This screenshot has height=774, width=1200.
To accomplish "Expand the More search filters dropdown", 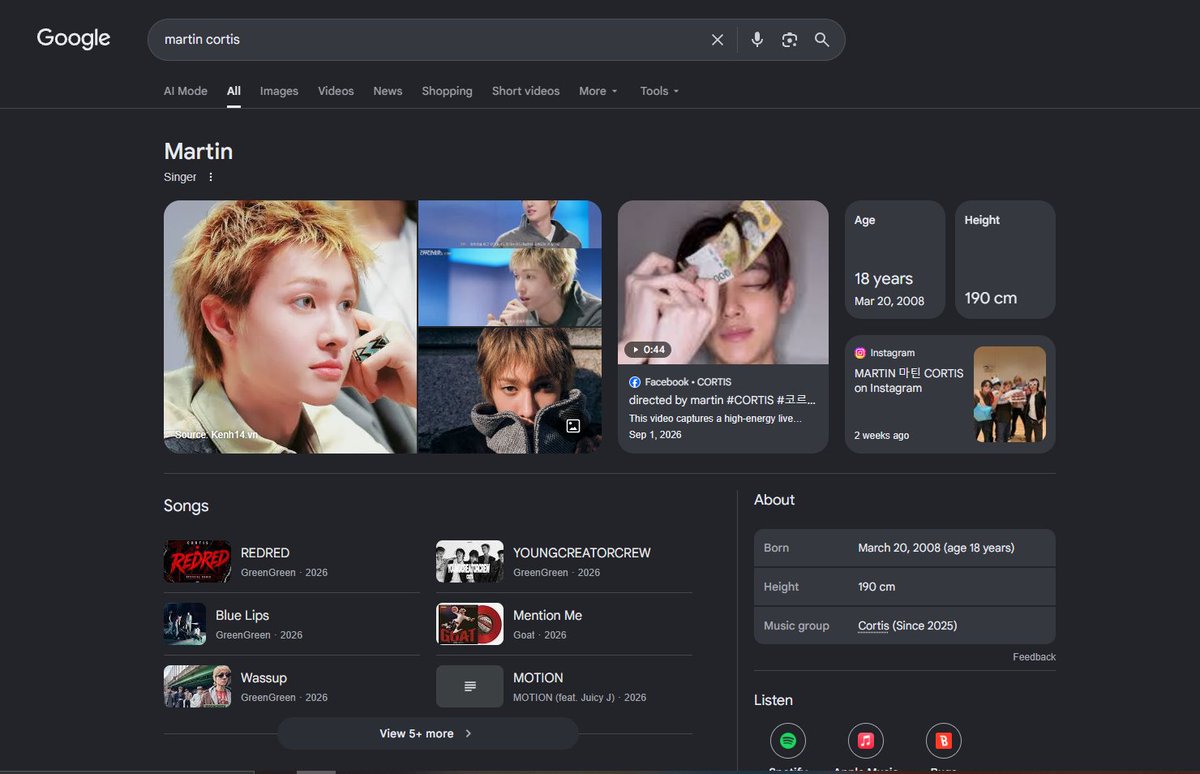I will tap(598, 91).
